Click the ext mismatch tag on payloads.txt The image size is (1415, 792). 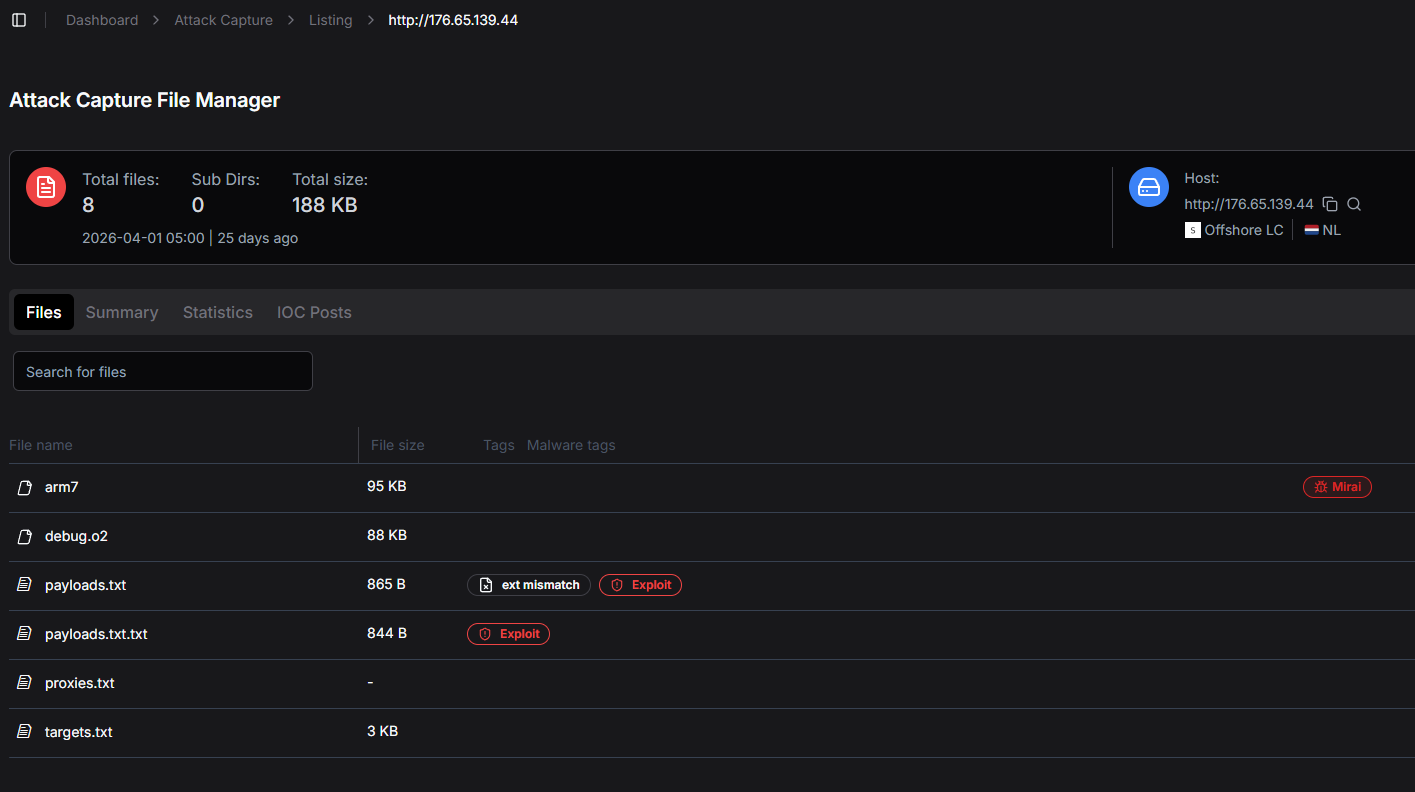click(x=529, y=585)
